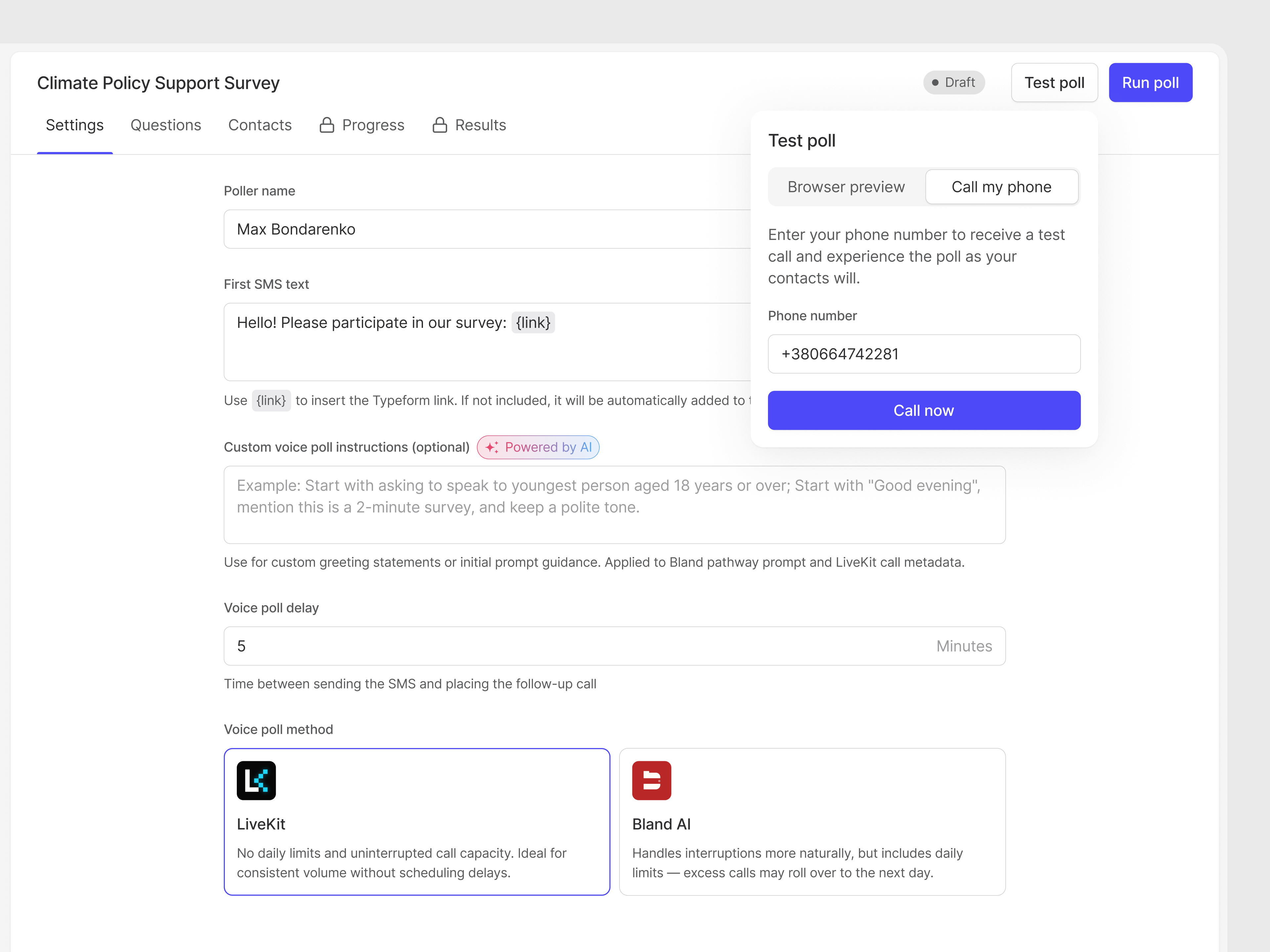The height and width of the screenshot is (952, 1270).
Task: Open the Settings tab
Action: click(75, 125)
